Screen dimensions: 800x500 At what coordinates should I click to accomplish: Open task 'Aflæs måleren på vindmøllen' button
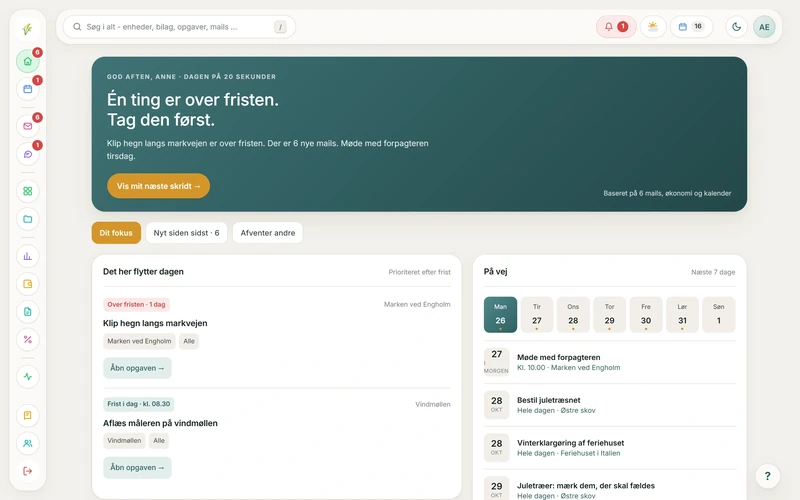pyautogui.click(x=137, y=467)
